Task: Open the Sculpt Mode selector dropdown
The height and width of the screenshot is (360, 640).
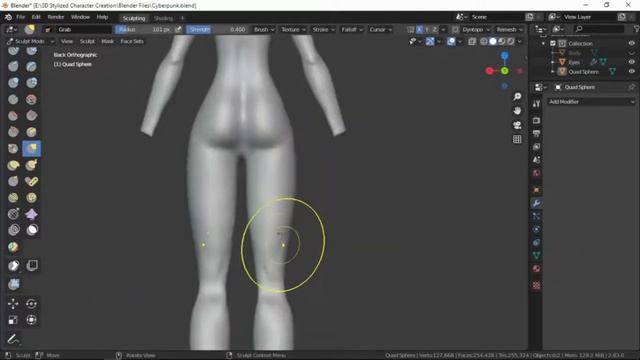Action: click(31, 41)
